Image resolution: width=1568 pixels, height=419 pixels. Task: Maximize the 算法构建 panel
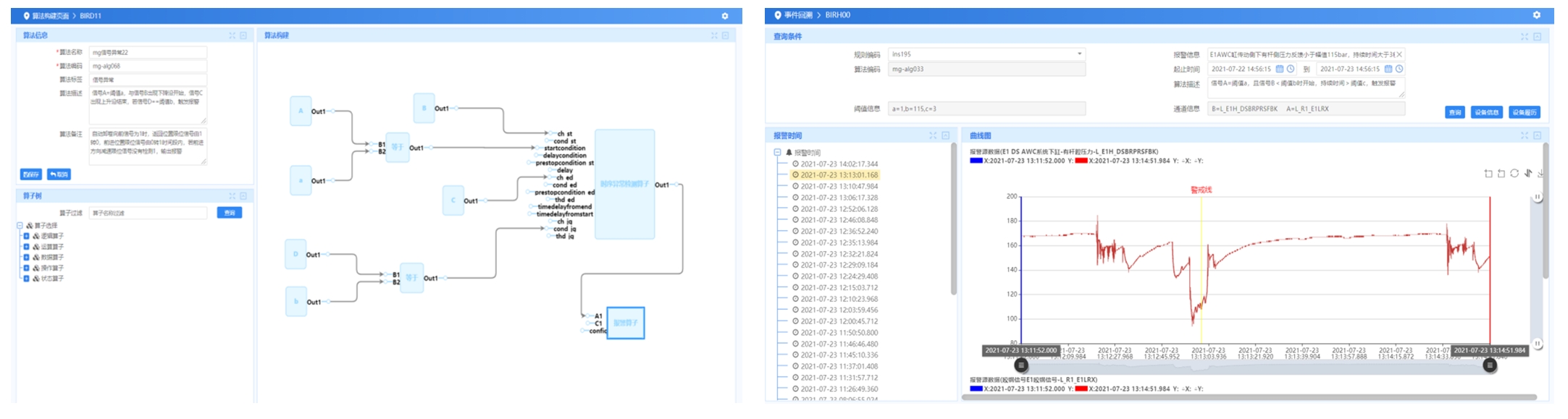[x=714, y=35]
